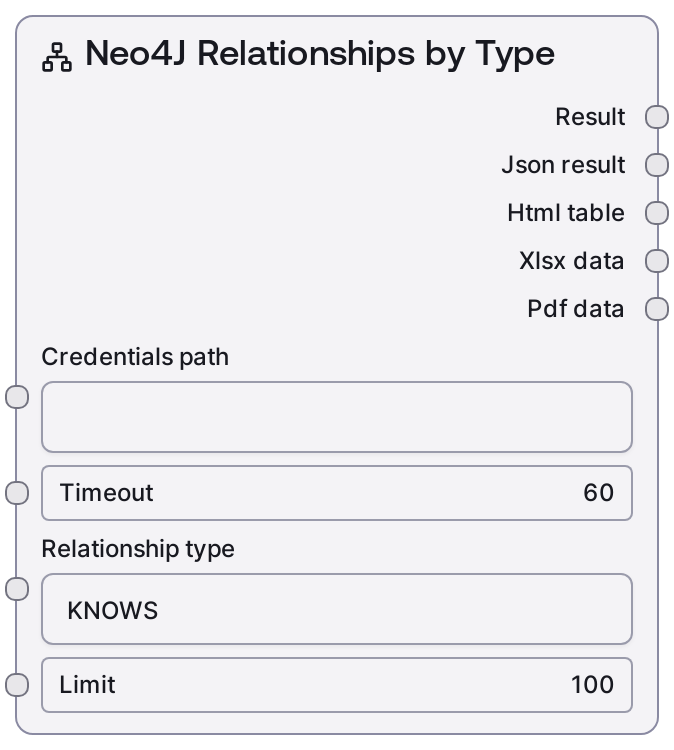Click the Xlsx data output socket
The width and height of the screenshot is (674, 750).
coord(656,261)
